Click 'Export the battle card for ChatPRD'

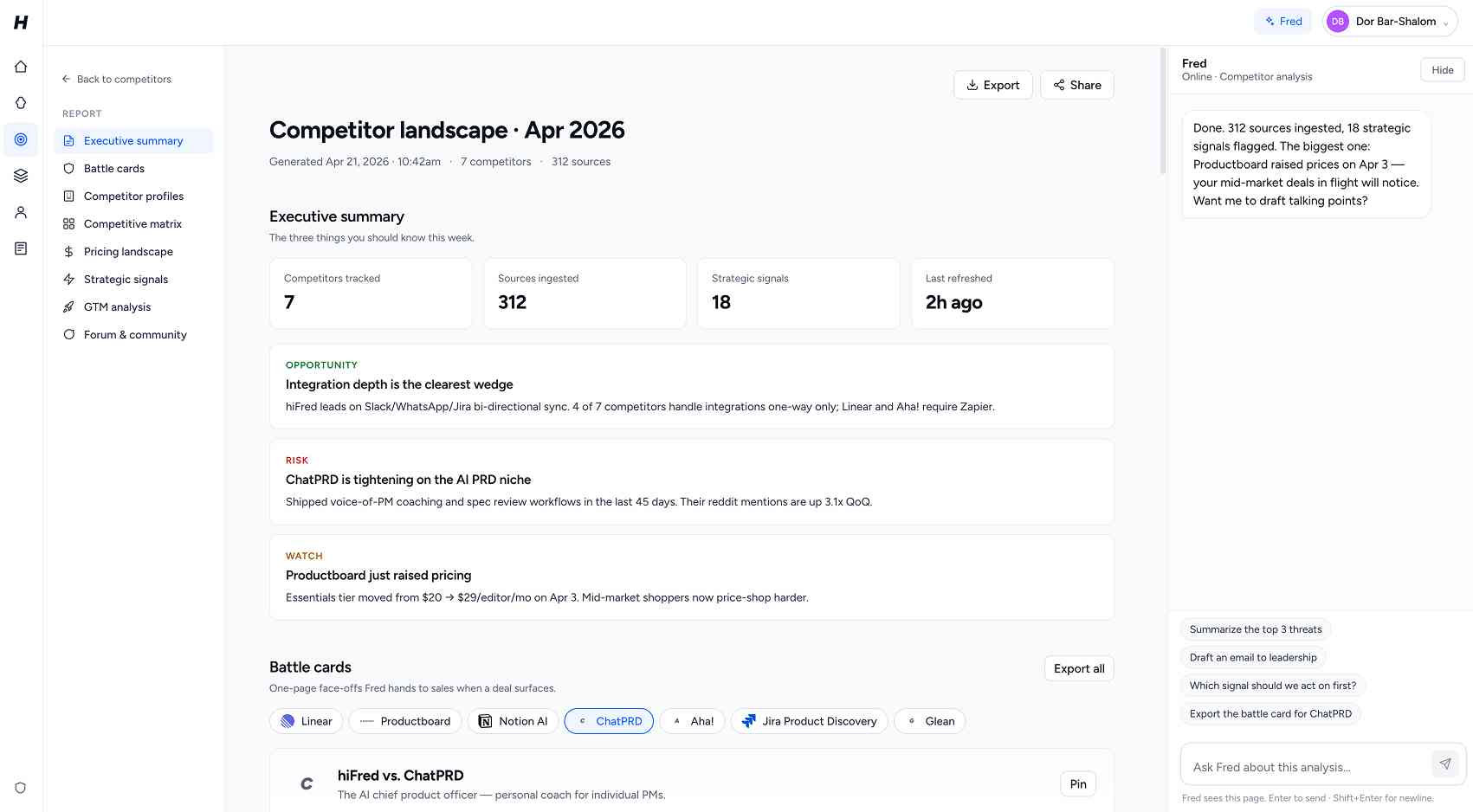pyautogui.click(x=1270, y=714)
